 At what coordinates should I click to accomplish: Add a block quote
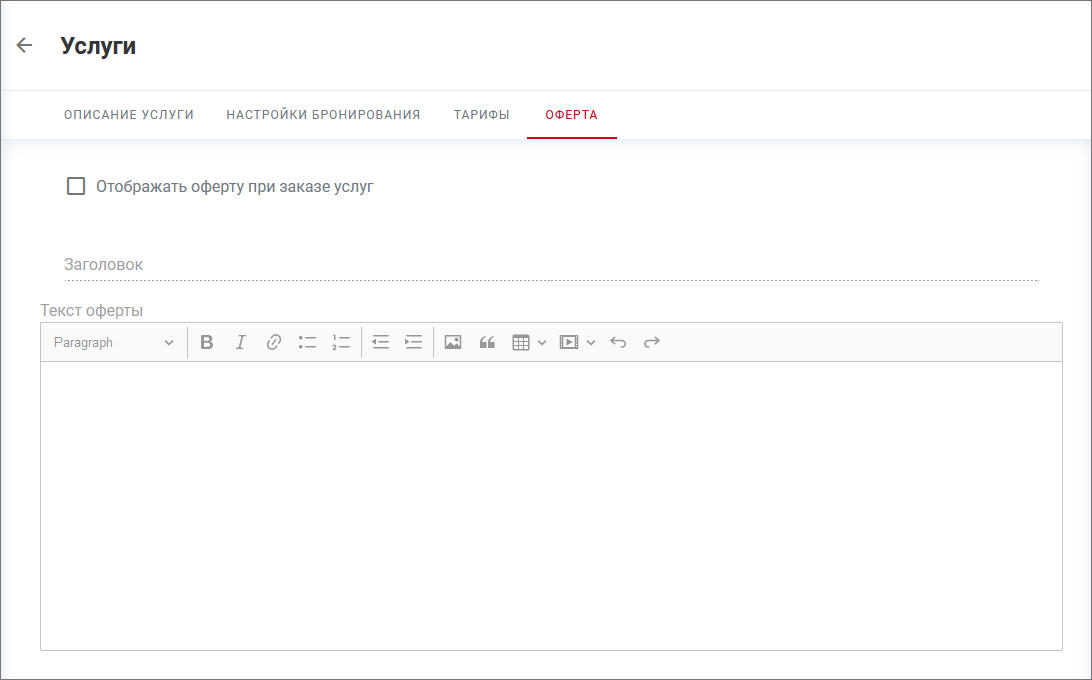coord(487,342)
